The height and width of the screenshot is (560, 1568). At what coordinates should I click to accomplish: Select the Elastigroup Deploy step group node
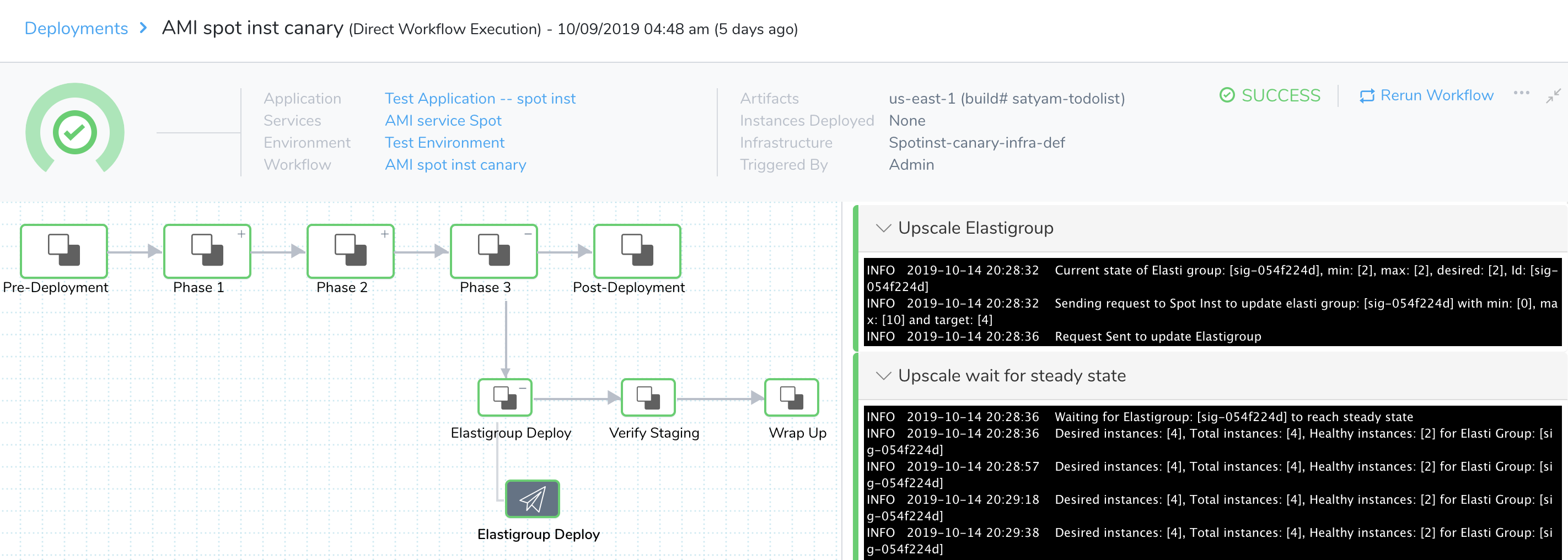(x=504, y=397)
